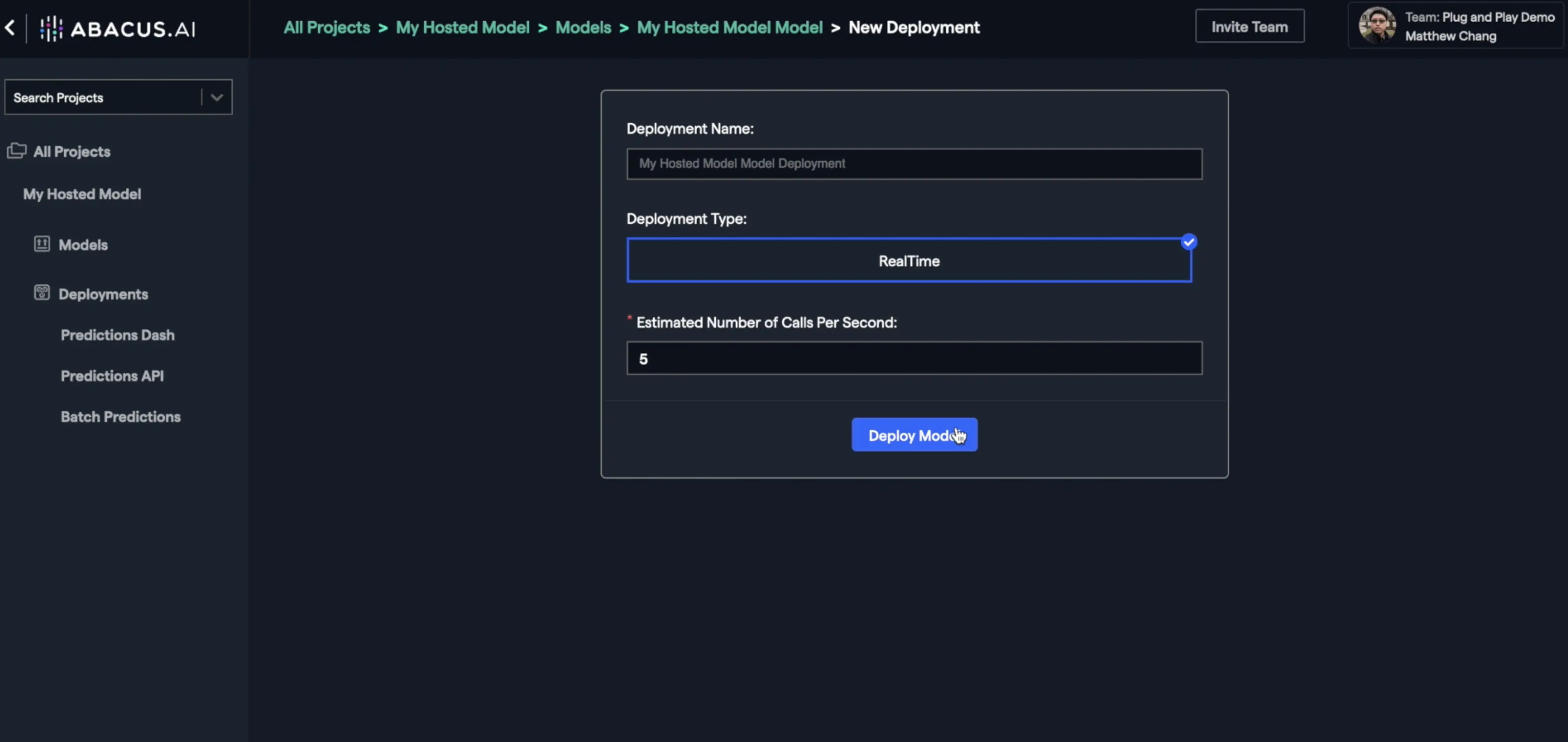
Task: Click the Invite Team button
Action: click(x=1250, y=27)
